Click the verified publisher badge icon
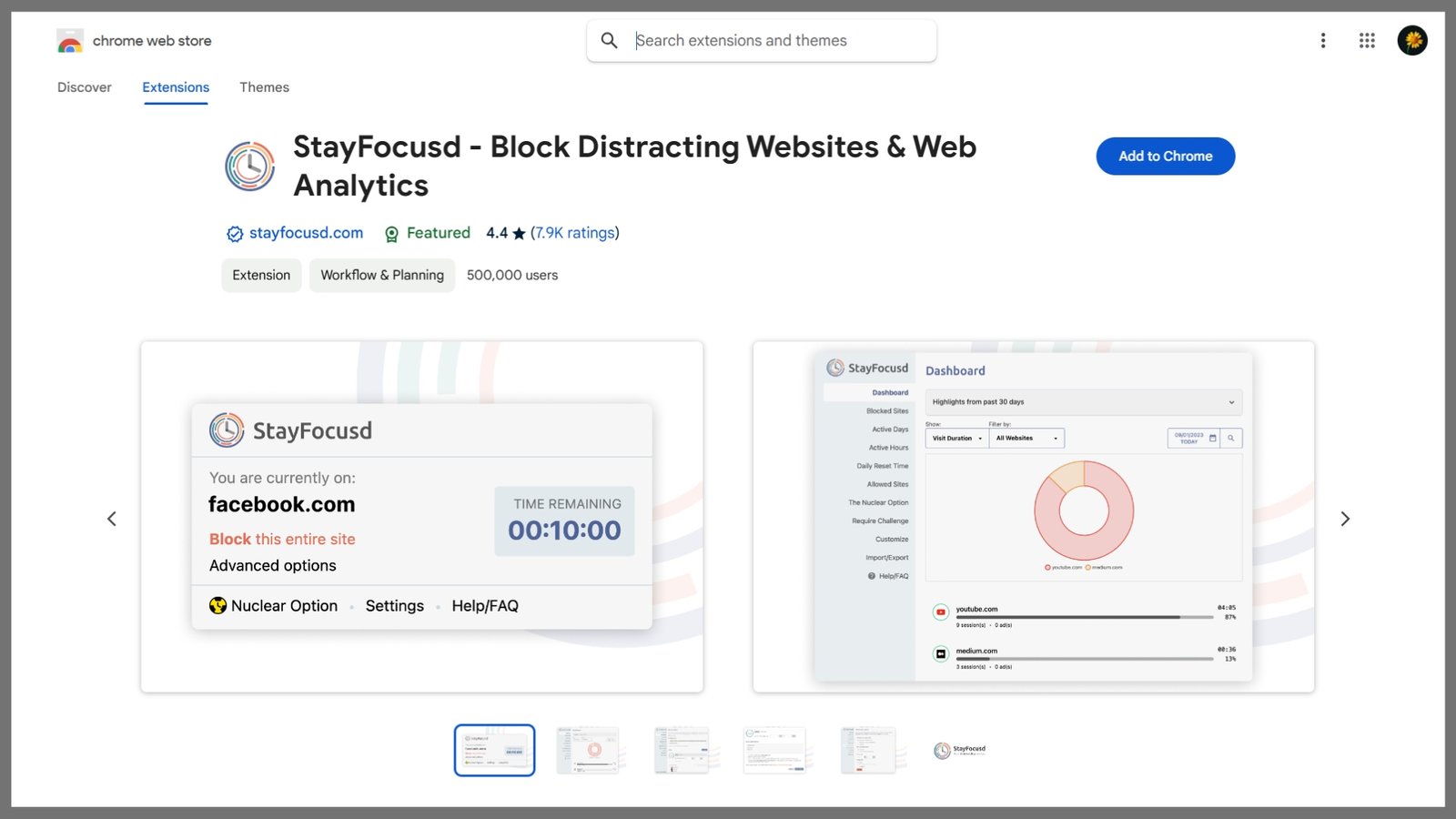 point(235,234)
